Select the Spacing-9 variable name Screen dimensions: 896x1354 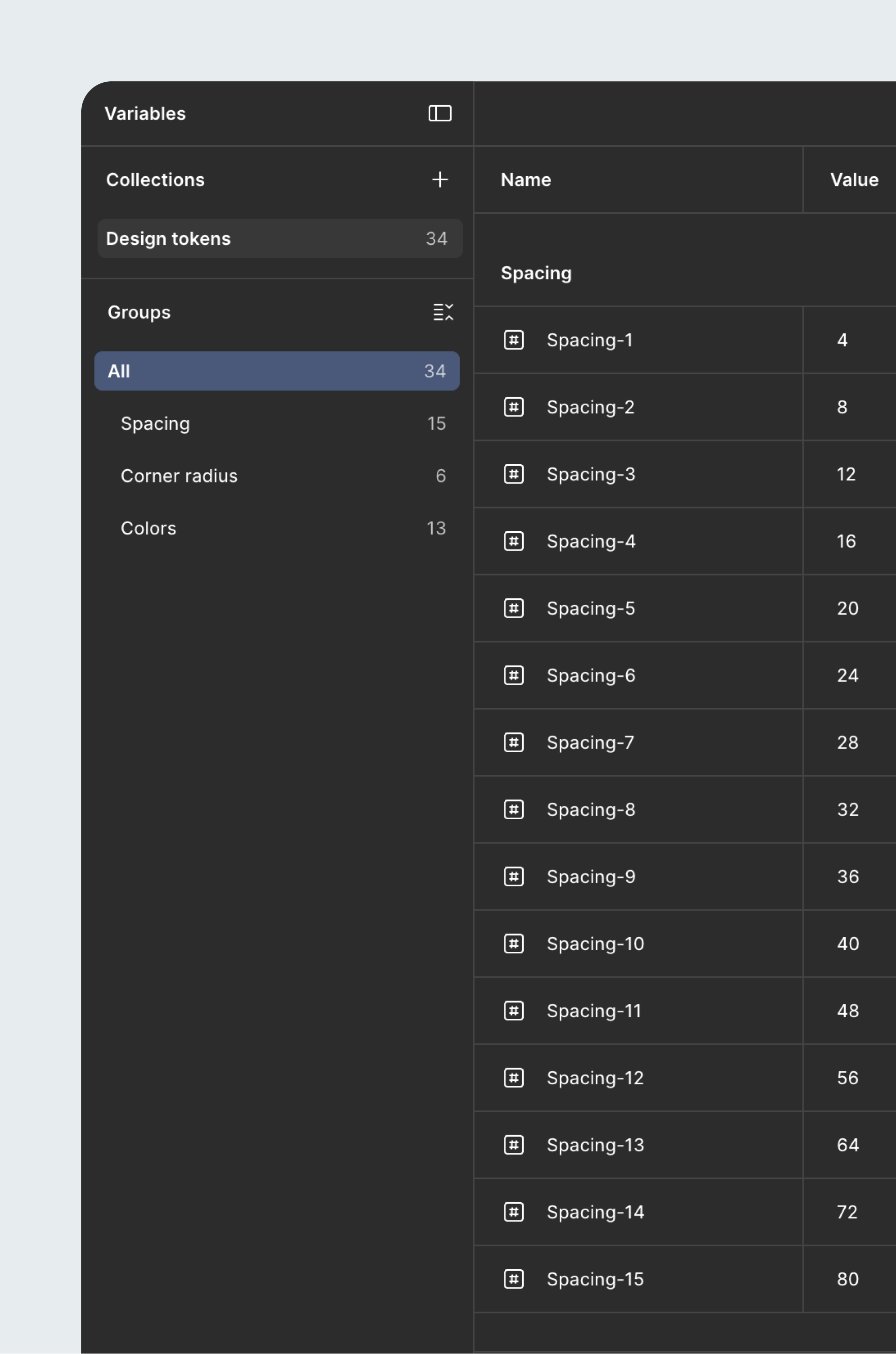click(x=591, y=877)
